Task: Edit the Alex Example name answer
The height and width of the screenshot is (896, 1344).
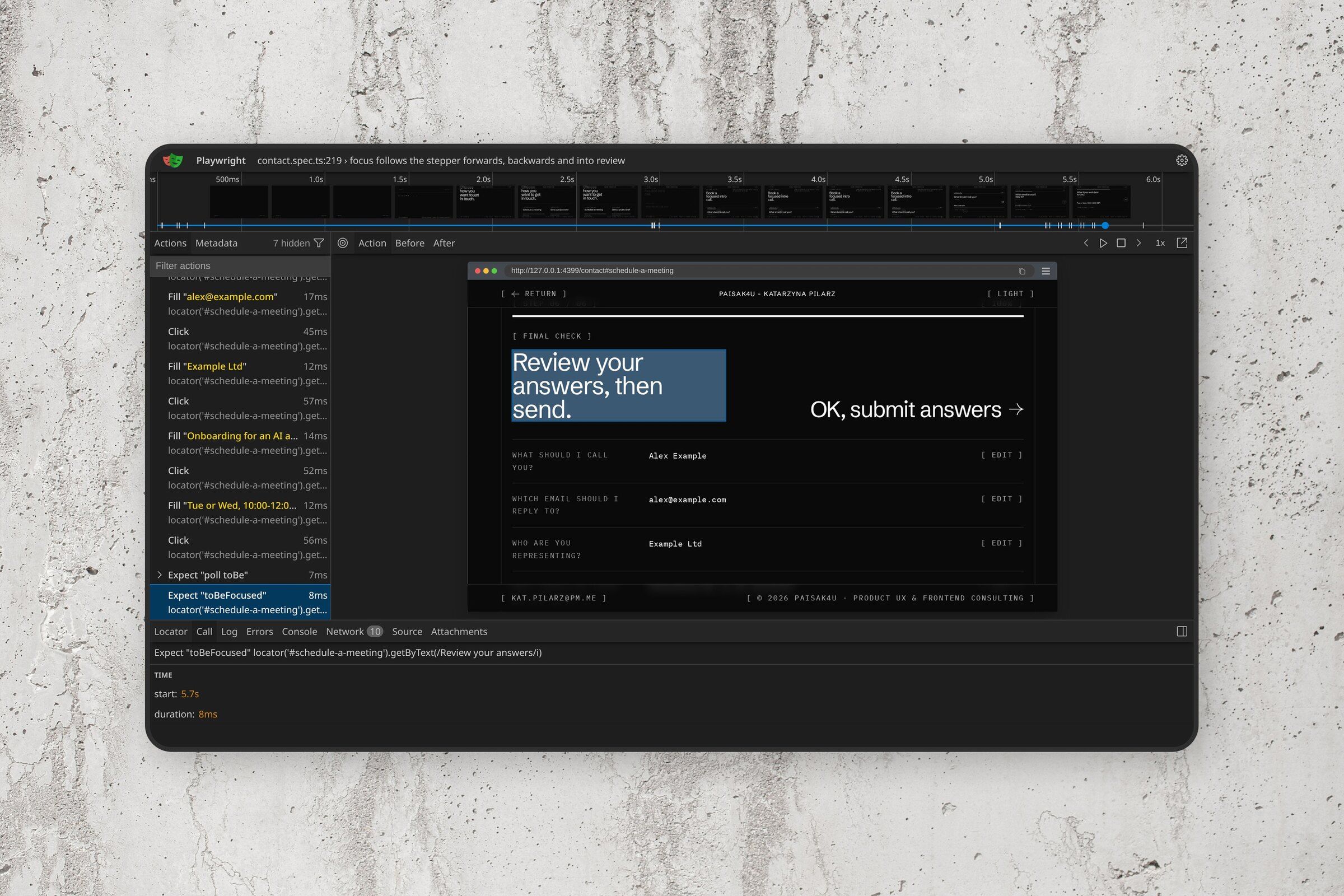Action: 1001,455
